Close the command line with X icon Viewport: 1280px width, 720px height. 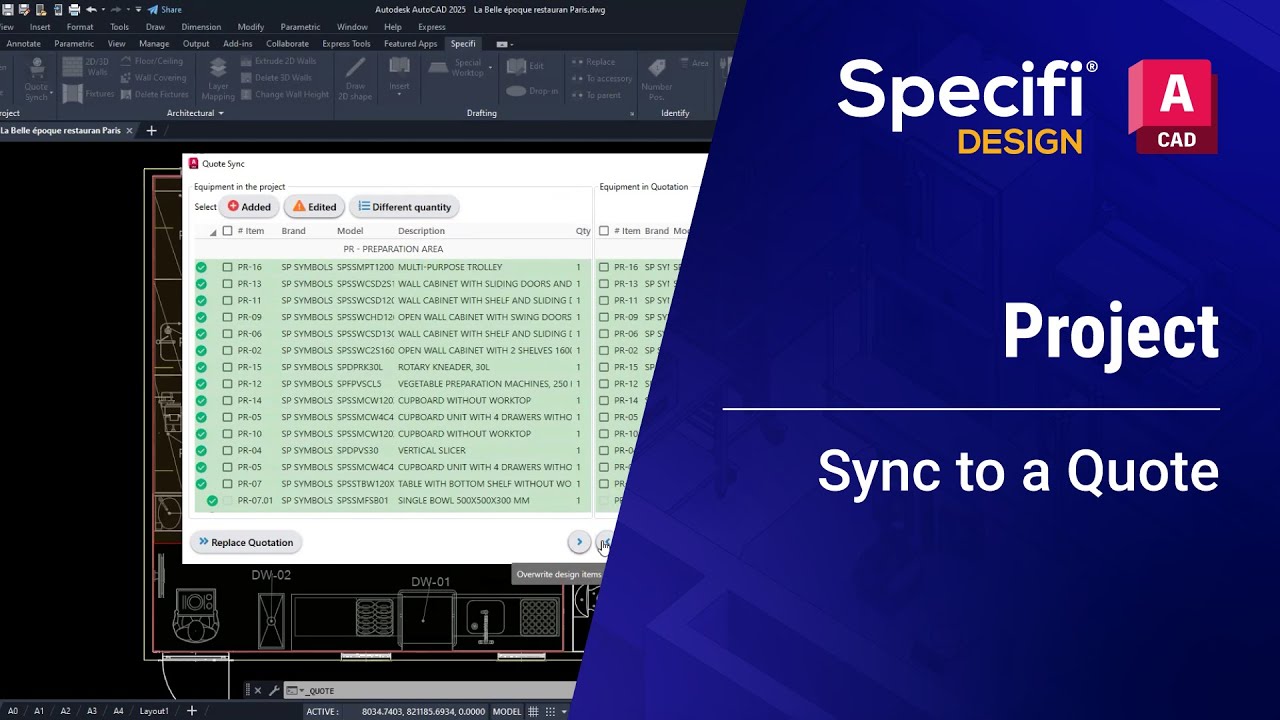click(x=257, y=691)
